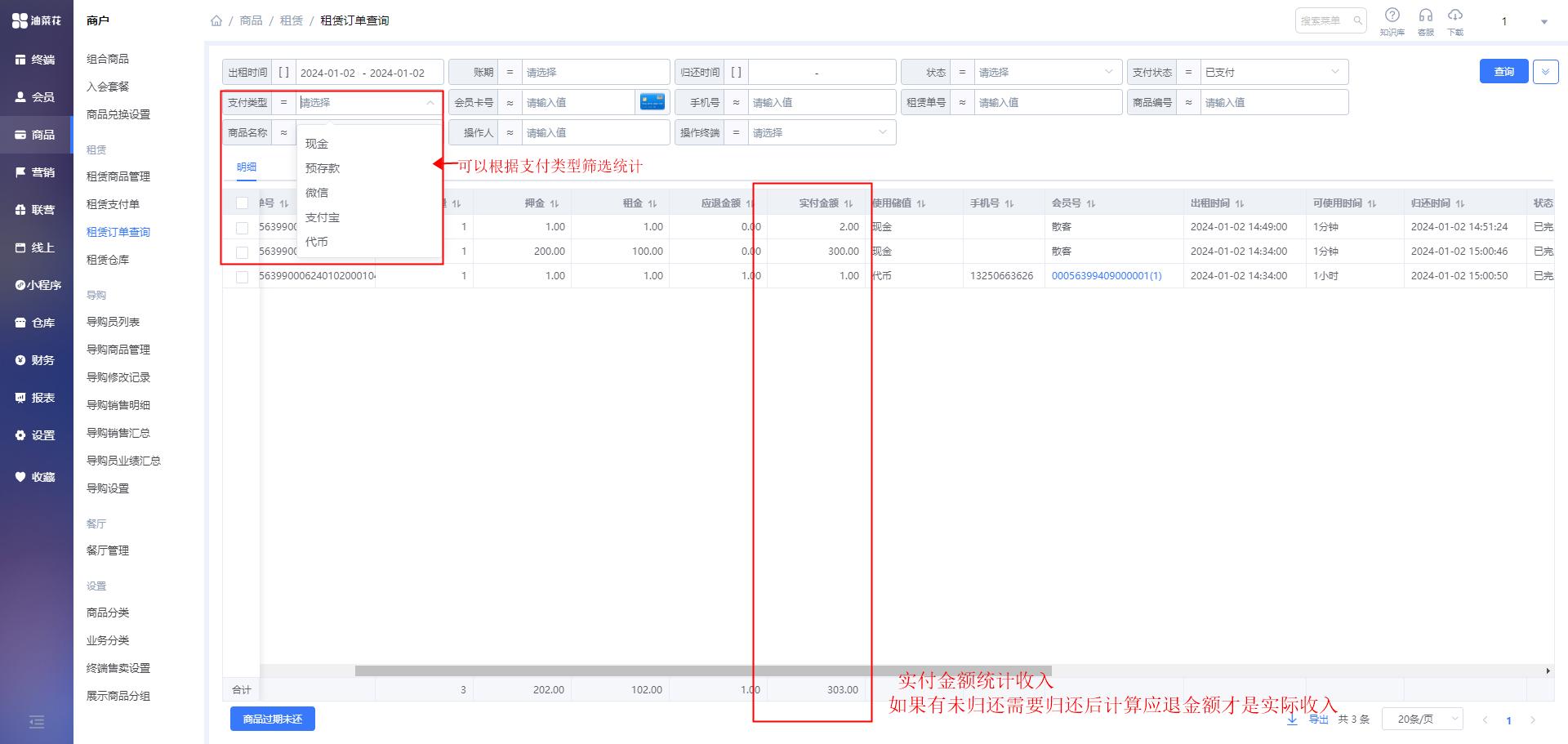1568x744 pixels.
Task: Open the 20条/页 page size dropdown
Action: [x=1422, y=719]
